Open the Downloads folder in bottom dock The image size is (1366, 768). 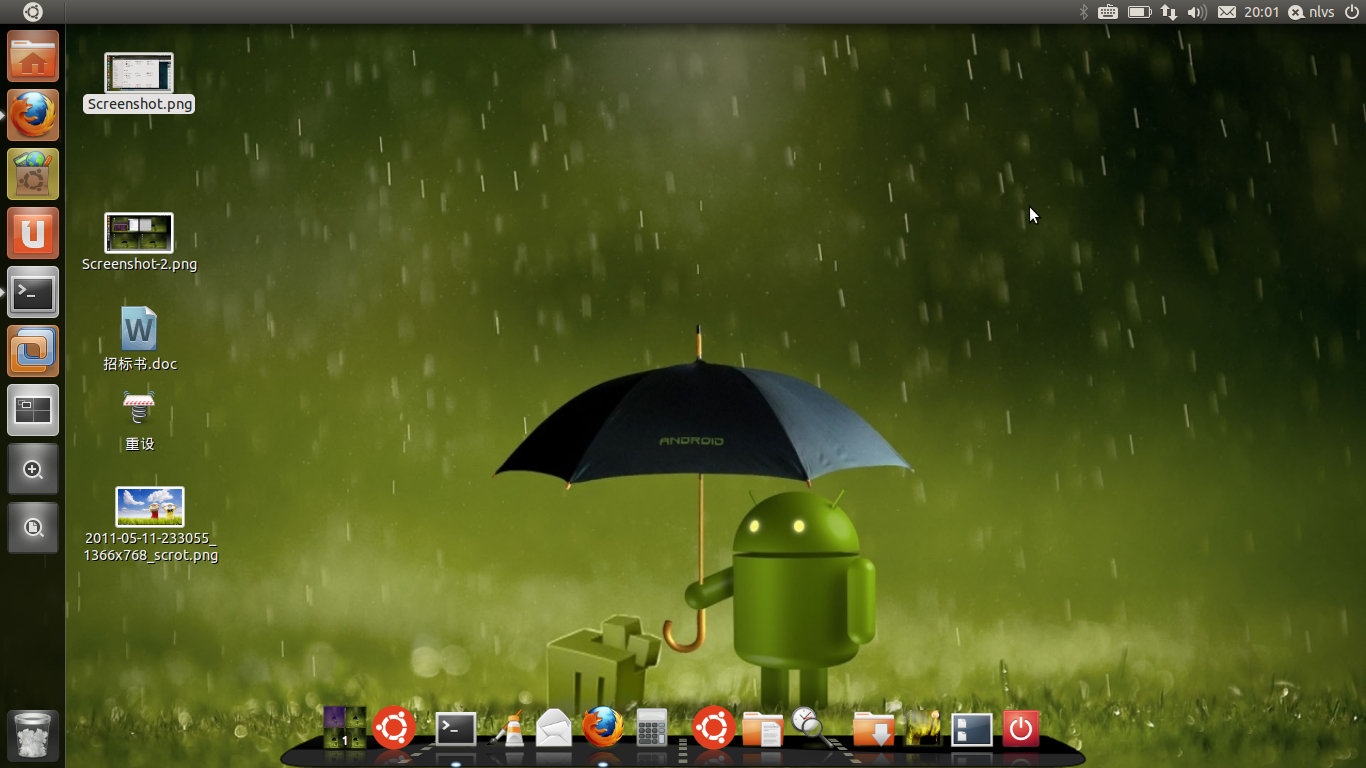874,729
